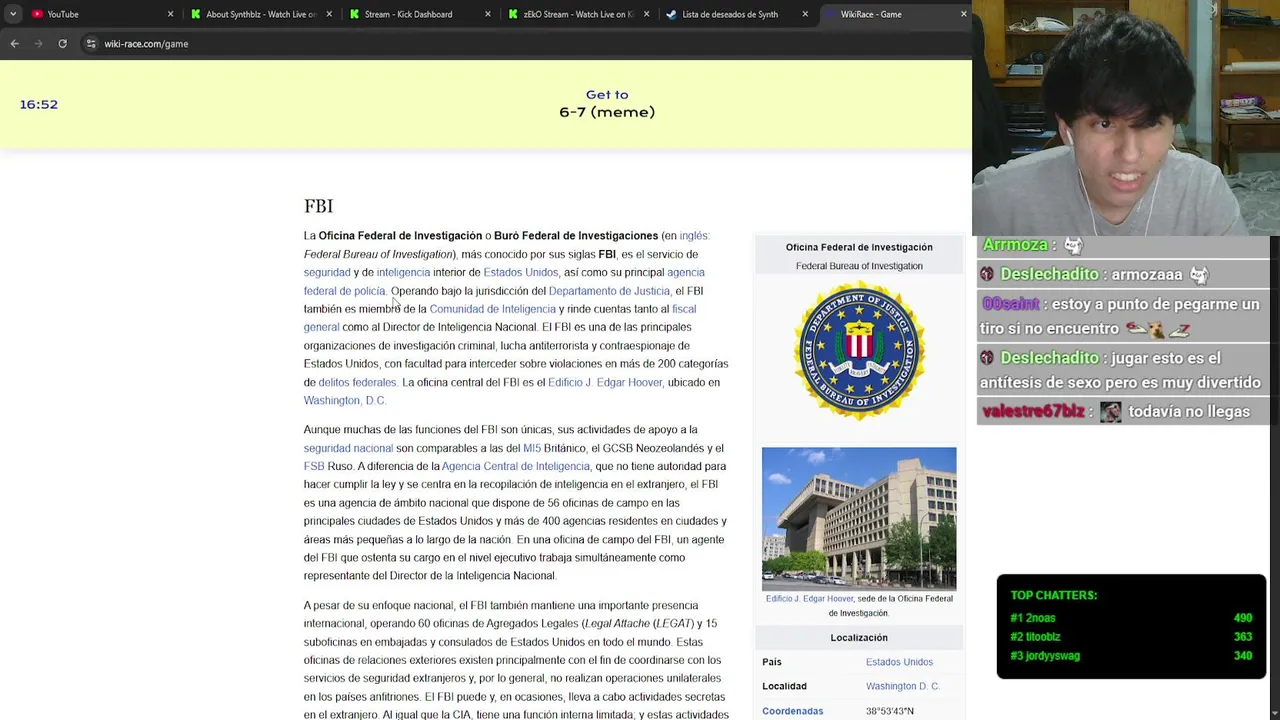
Task: Follow the 'FSB' link
Action: (x=314, y=466)
